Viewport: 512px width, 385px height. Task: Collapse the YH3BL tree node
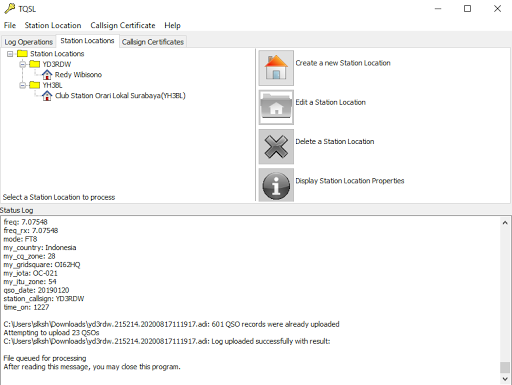22,85
